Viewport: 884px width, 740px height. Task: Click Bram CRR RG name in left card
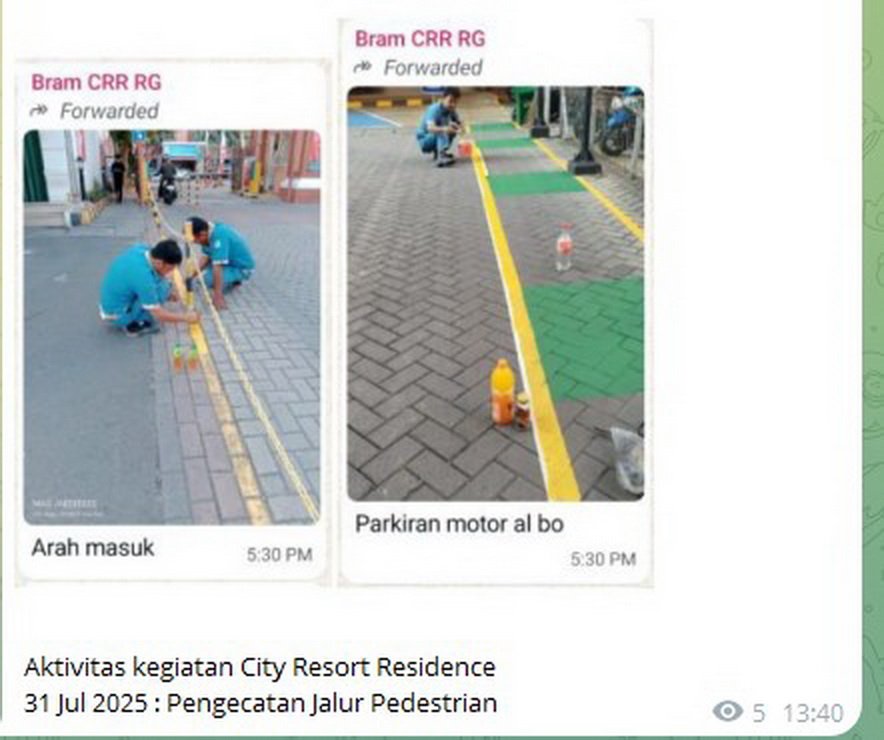click(x=96, y=82)
